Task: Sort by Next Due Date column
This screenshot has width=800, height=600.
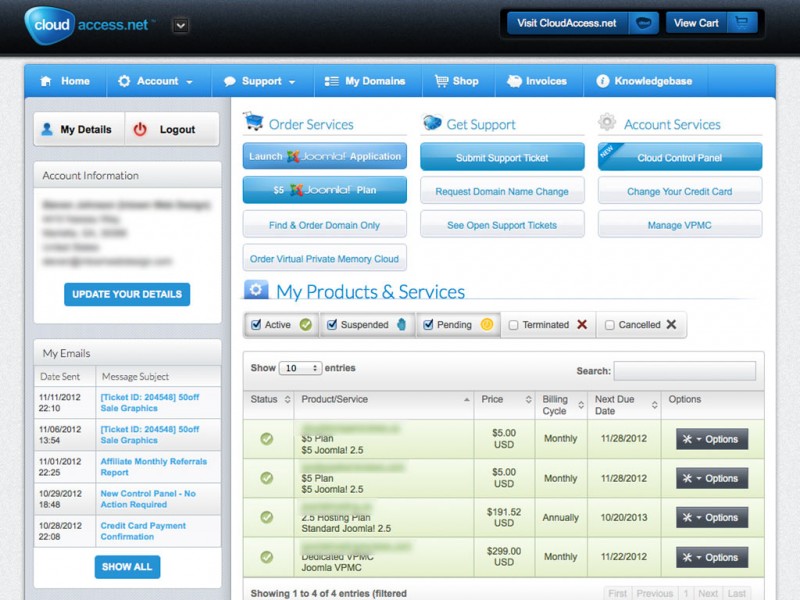Action: coord(624,405)
